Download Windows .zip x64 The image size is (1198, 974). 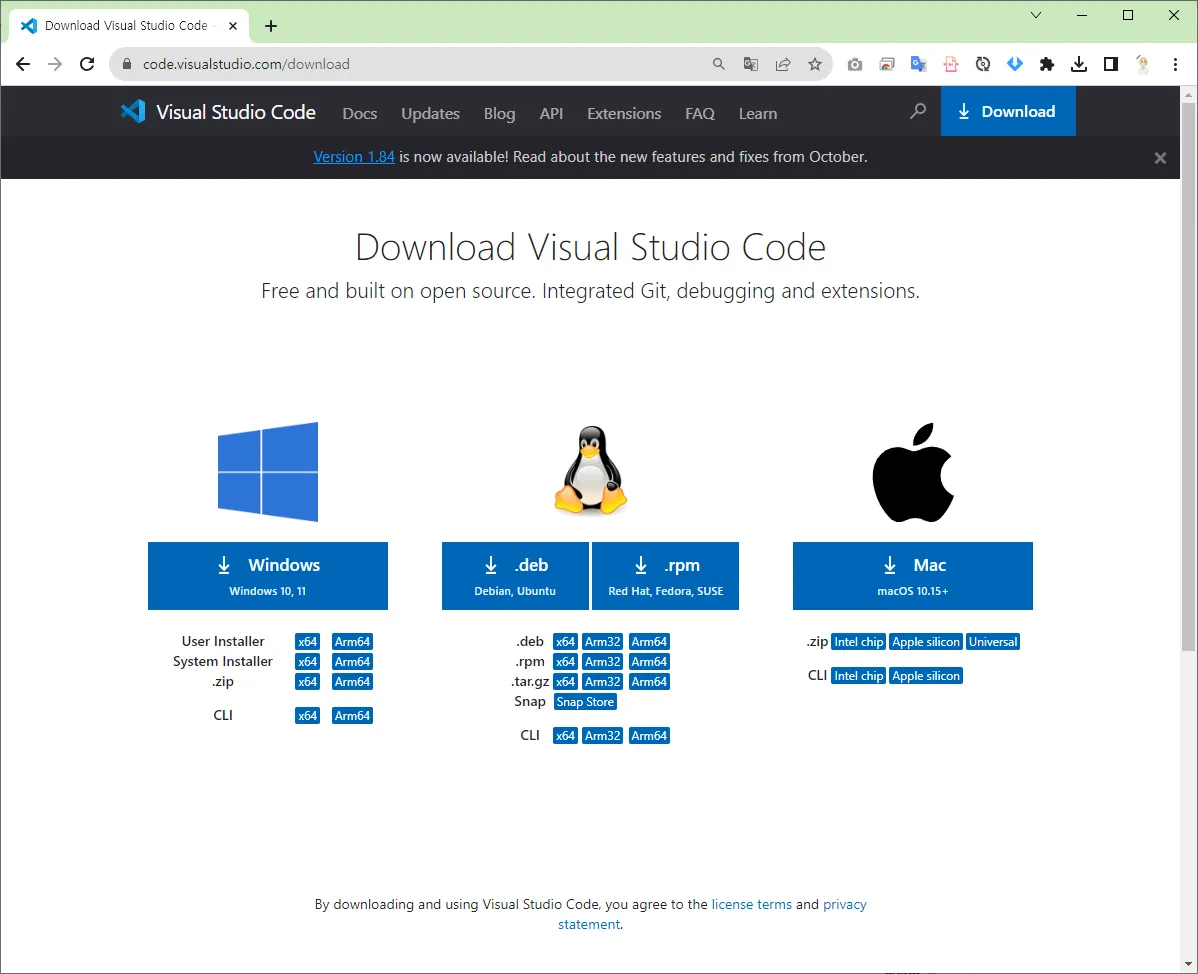point(307,681)
